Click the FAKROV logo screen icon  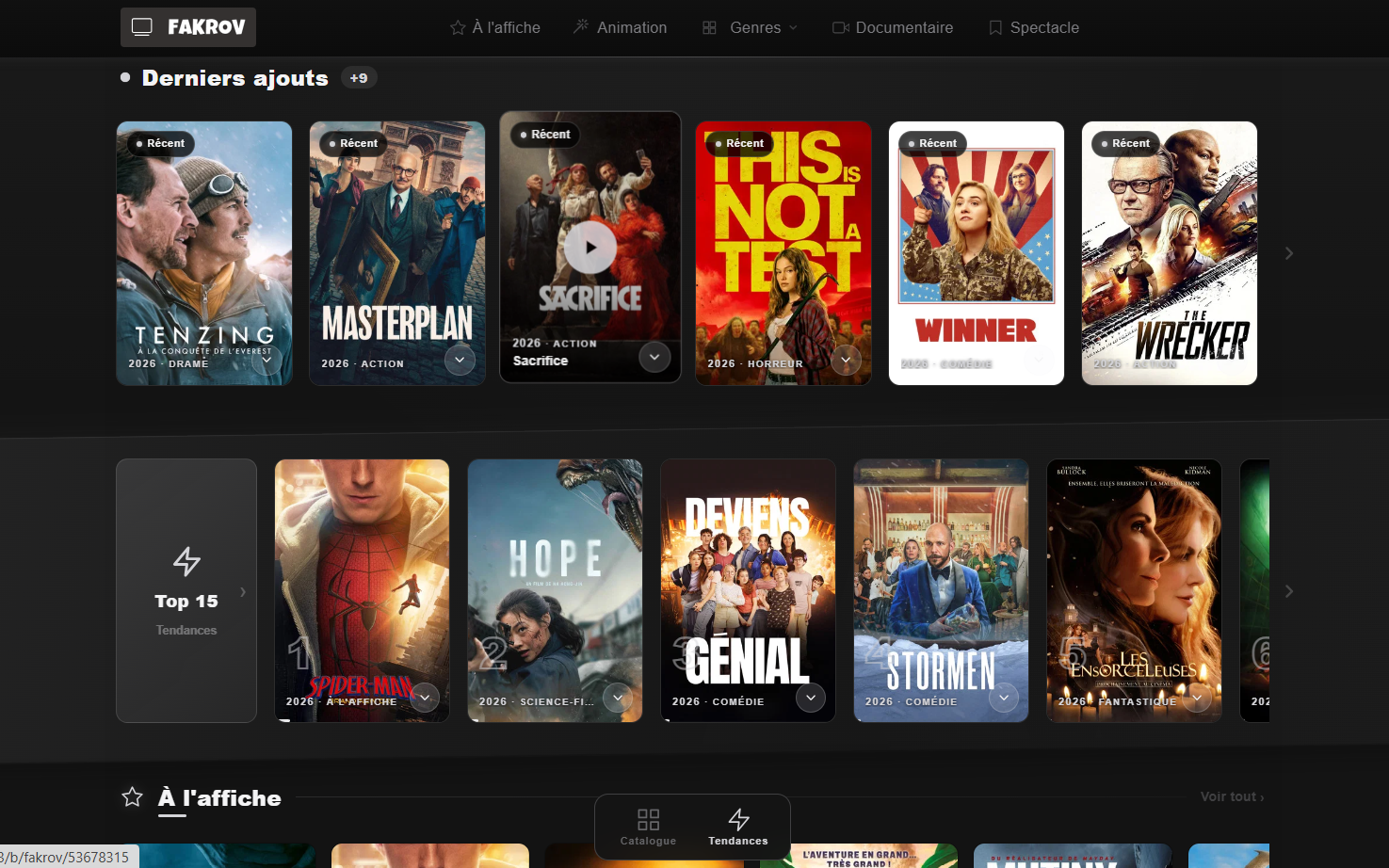click(142, 27)
